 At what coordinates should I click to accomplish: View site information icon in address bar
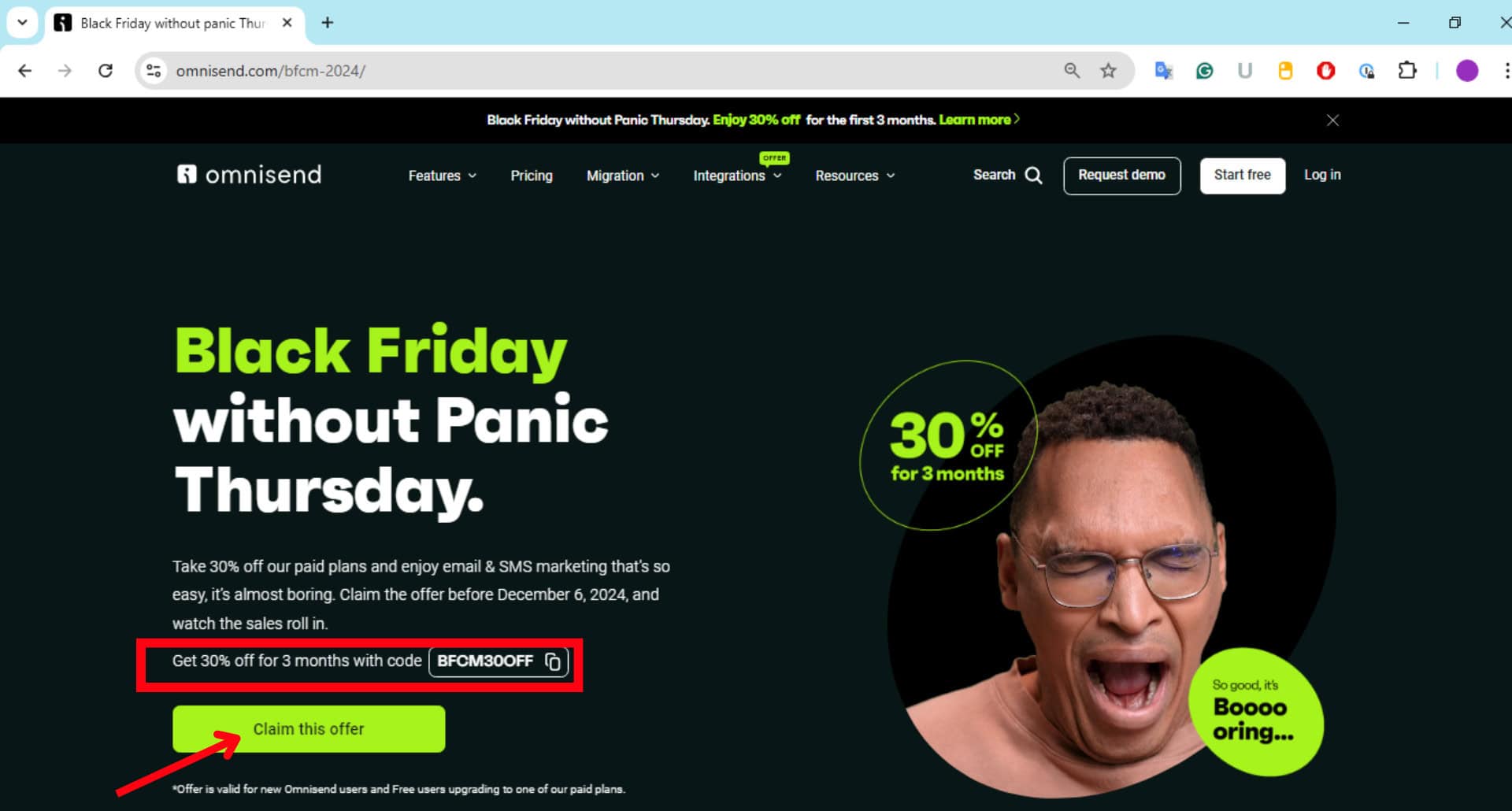(154, 71)
